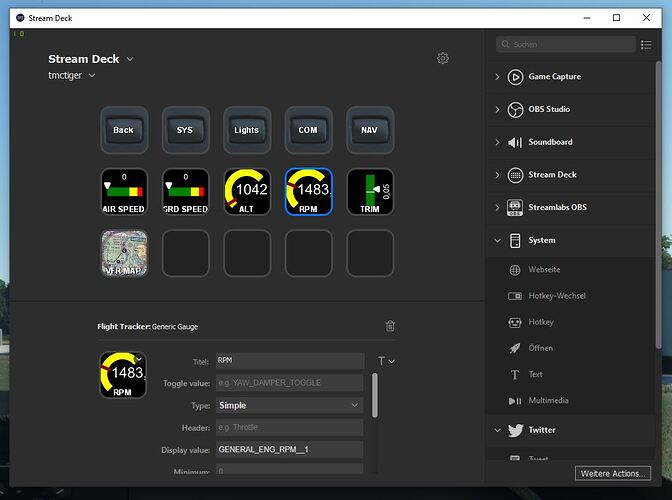Click the Weitere Actions button

612,473
